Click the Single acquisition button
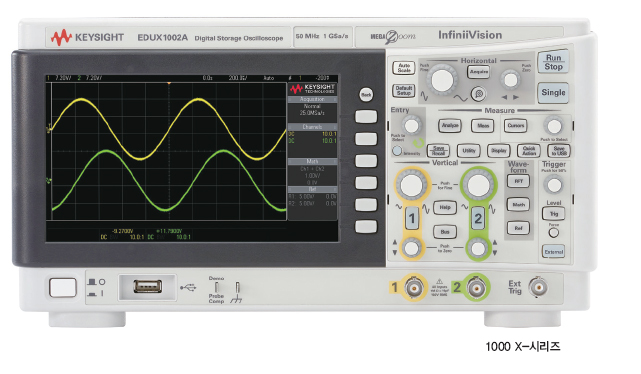This screenshot has height=374, width=641. click(x=553, y=93)
